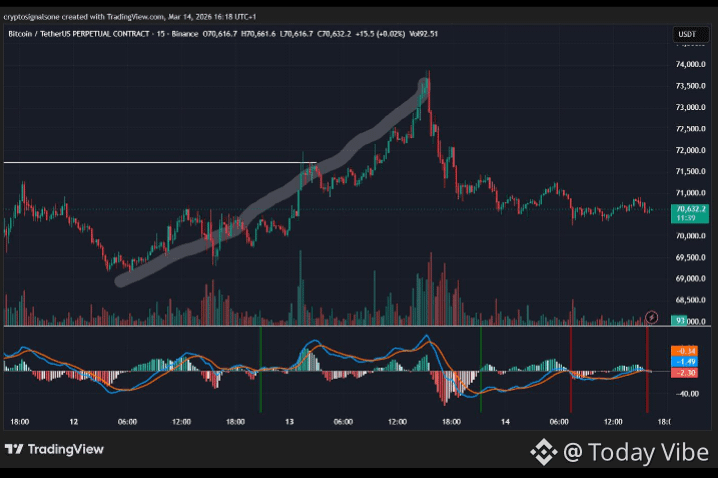718x478 pixels.
Task: Click the blue MACD value -1.49
Action: (685, 362)
